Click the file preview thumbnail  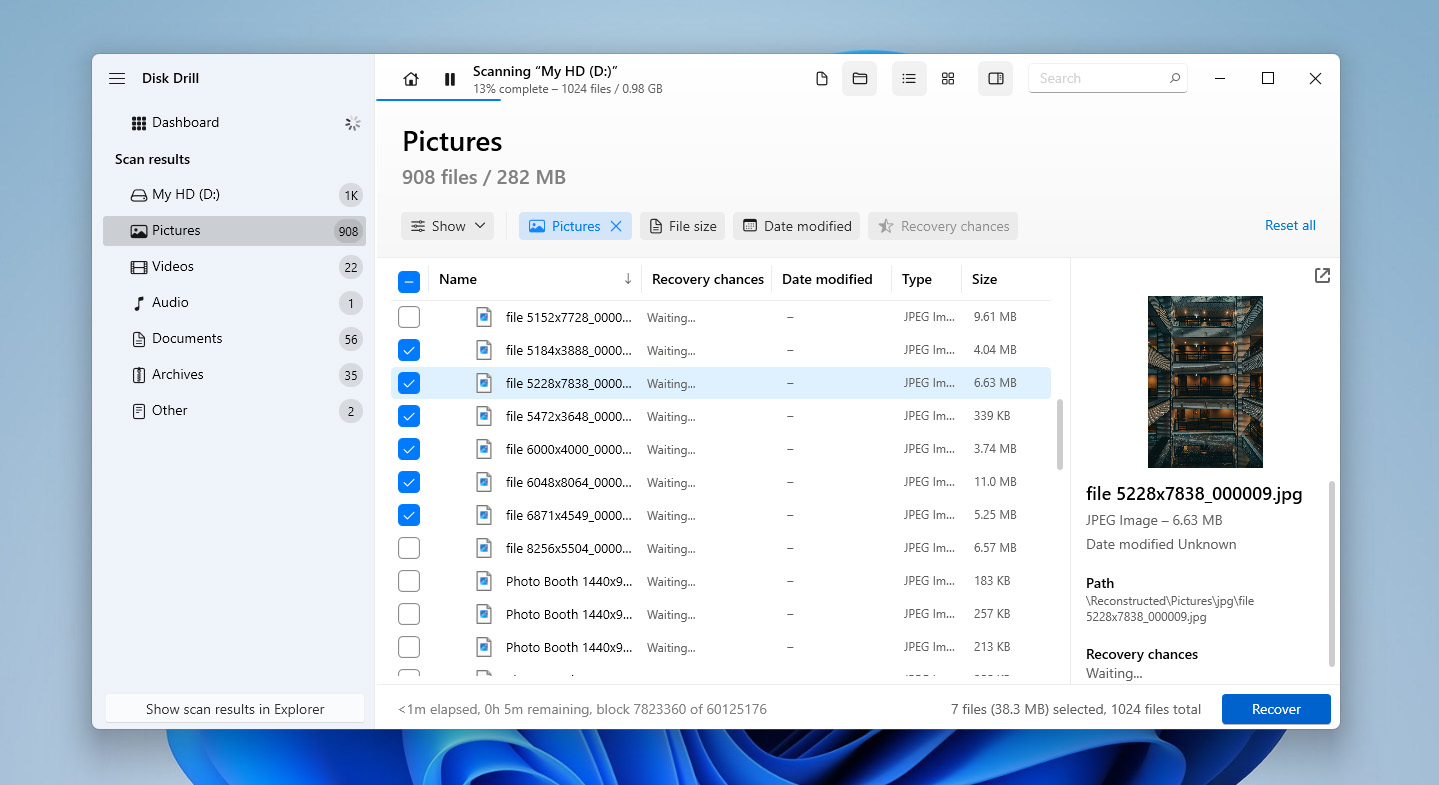[1204, 382]
